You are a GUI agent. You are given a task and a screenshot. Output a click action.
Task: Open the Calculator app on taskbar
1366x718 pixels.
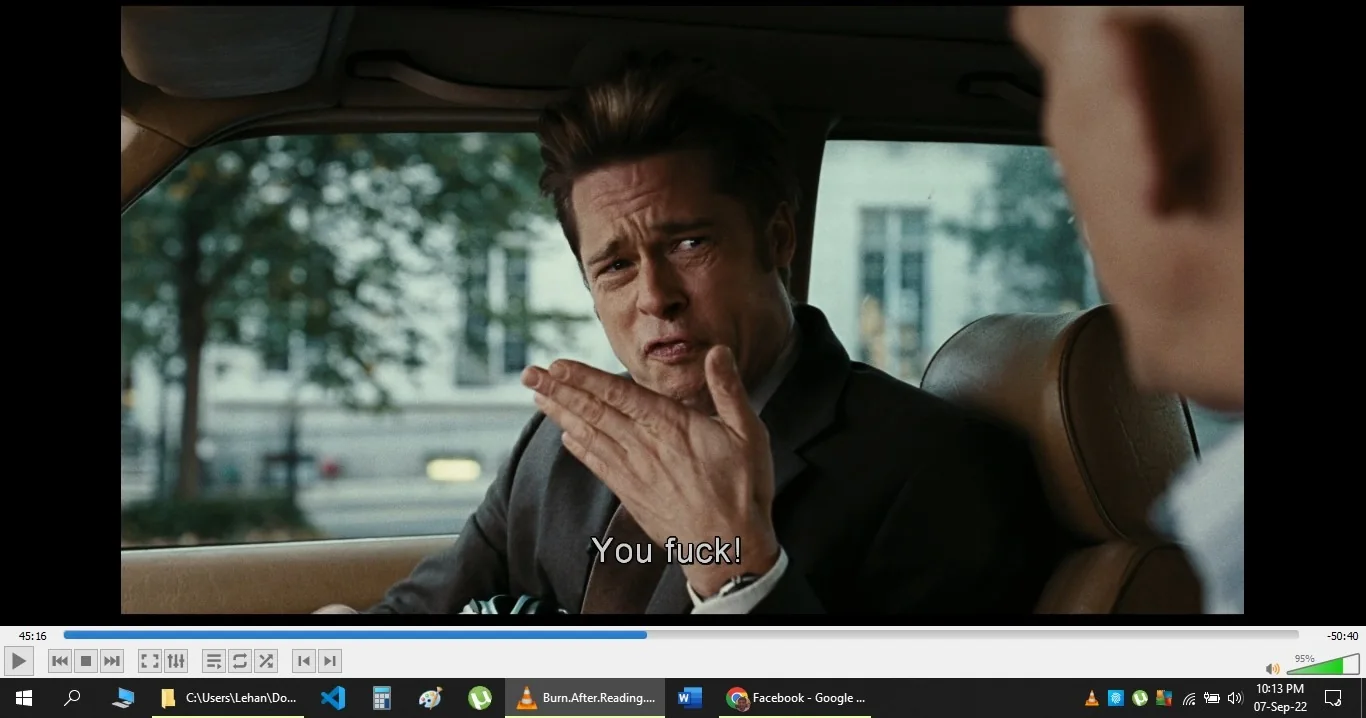tap(382, 698)
